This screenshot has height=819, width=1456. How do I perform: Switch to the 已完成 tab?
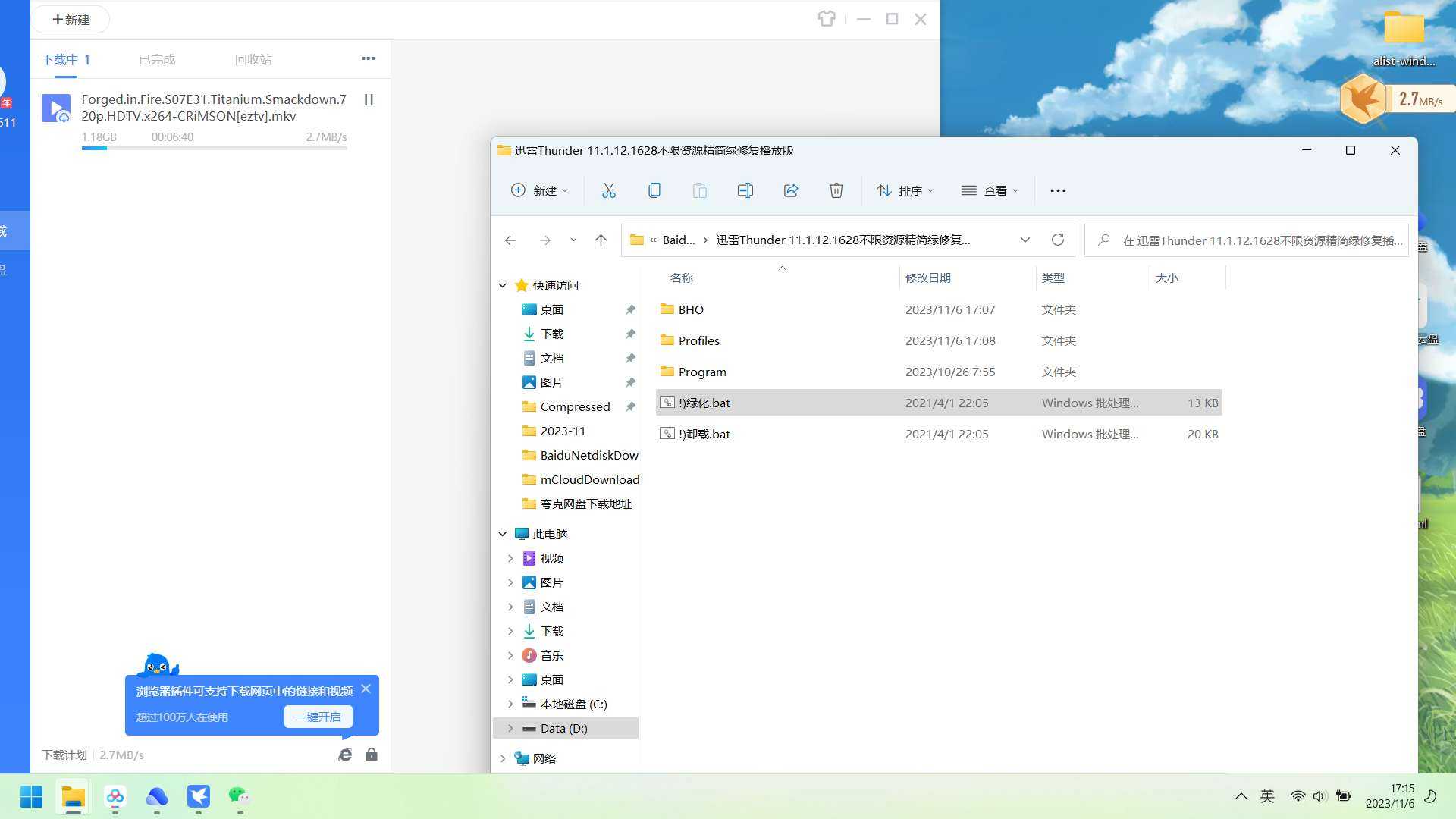156,59
